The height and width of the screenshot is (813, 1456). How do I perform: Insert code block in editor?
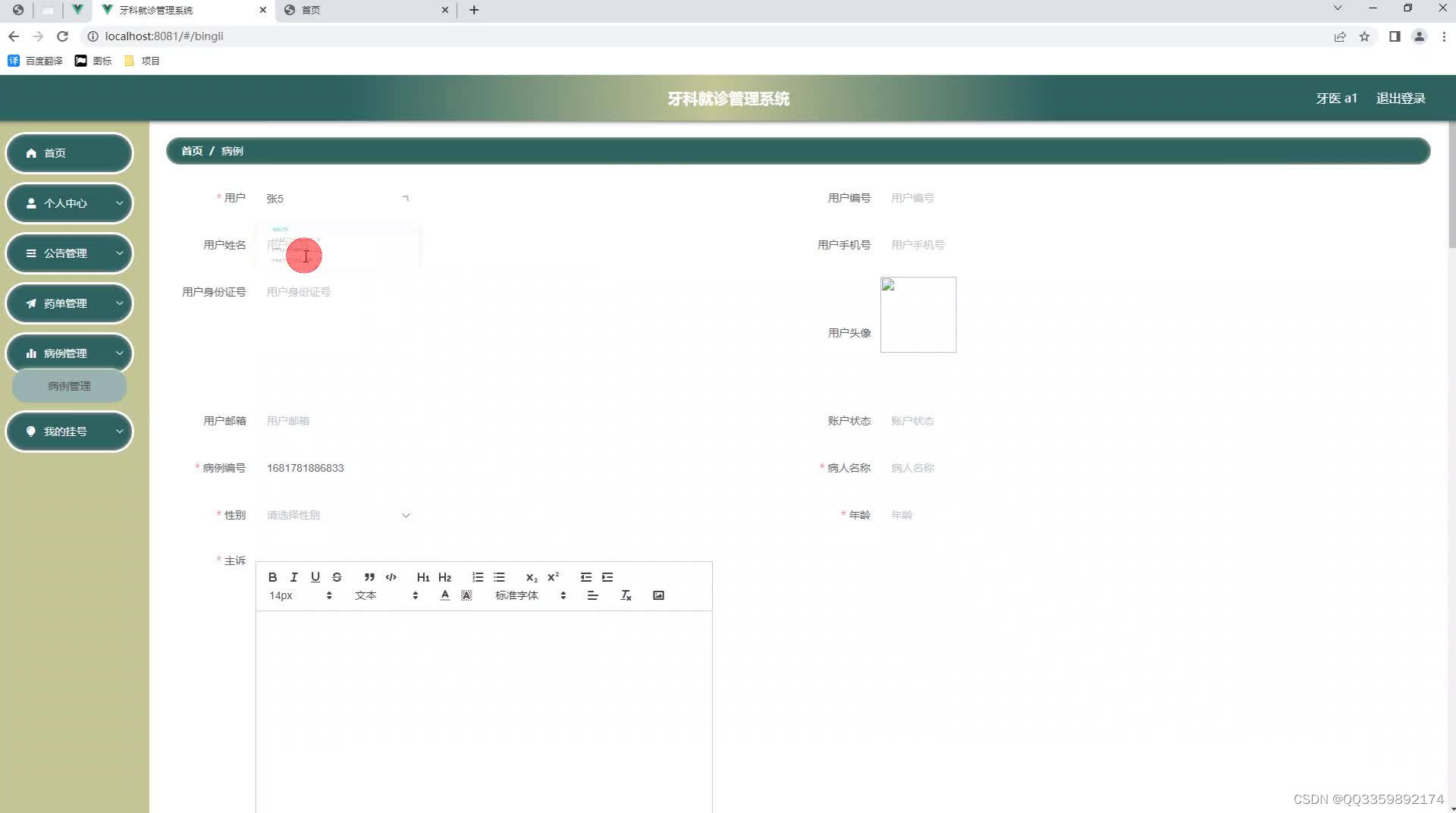point(391,577)
